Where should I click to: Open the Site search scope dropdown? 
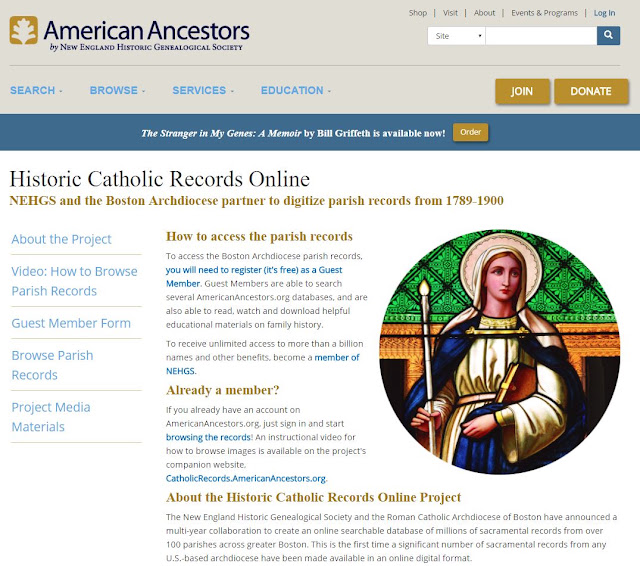coord(456,36)
